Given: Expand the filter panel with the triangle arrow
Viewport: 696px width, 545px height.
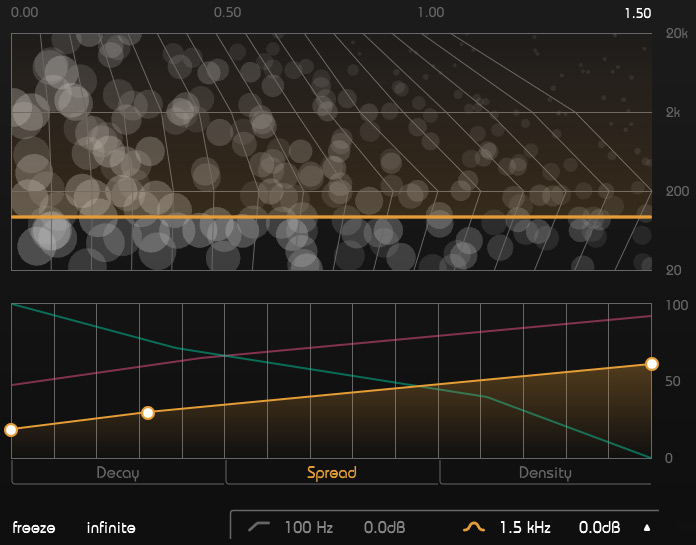Looking at the screenshot, I should [646, 527].
